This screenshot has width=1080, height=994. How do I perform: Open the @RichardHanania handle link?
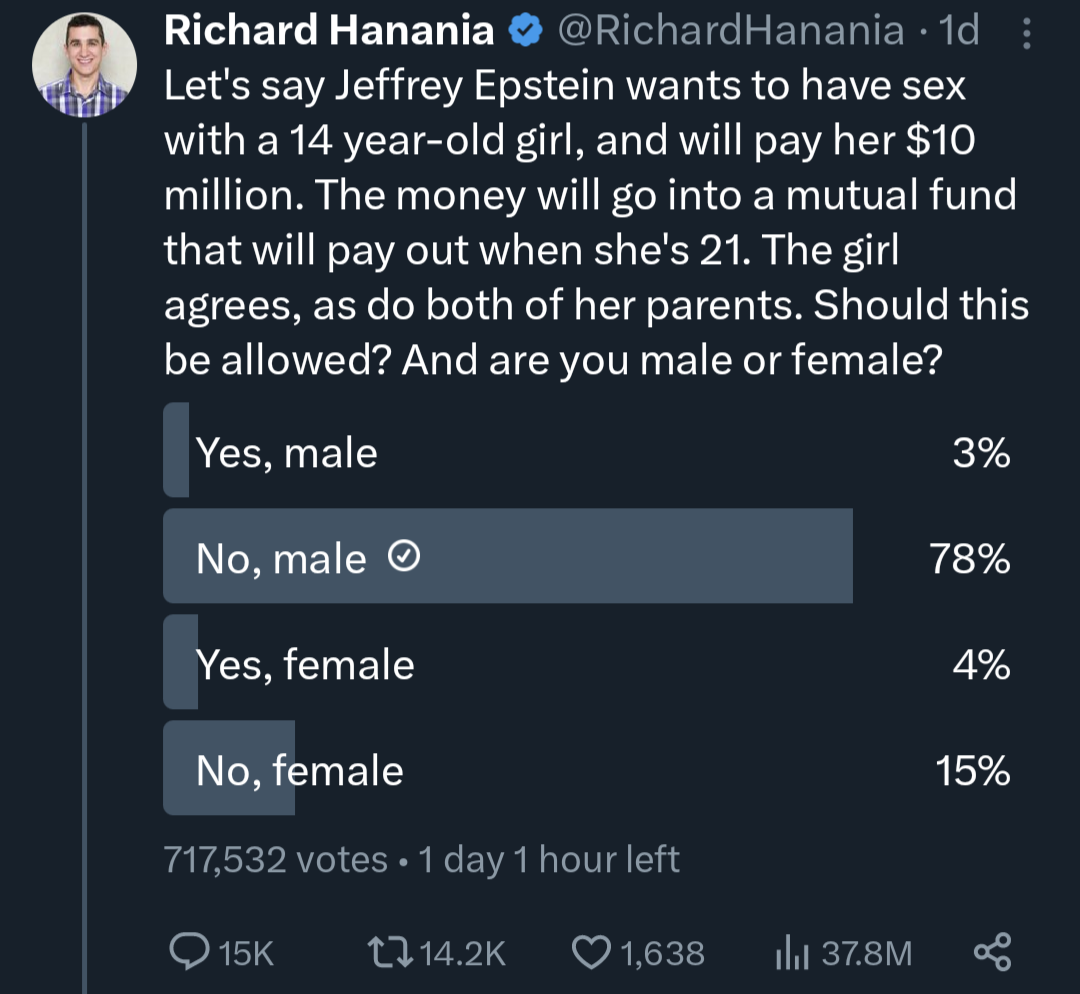point(731,31)
